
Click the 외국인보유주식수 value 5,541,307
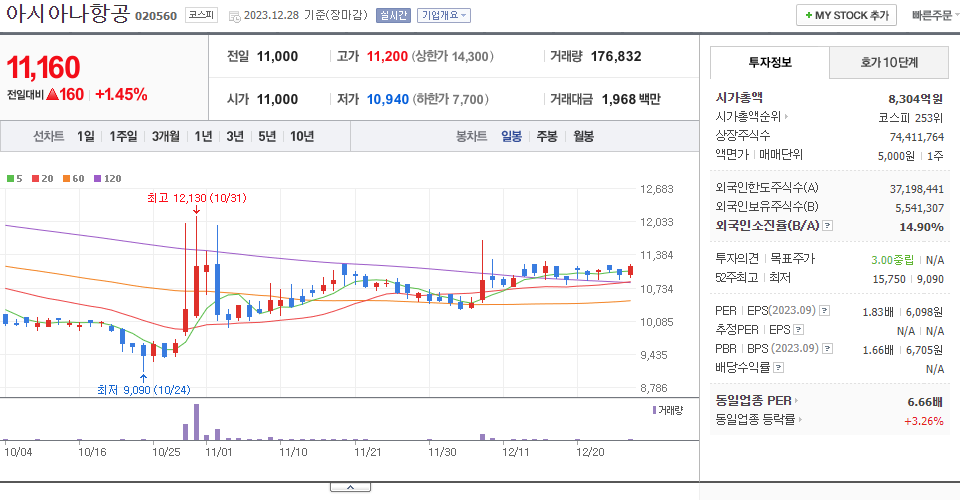pyautogui.click(x=920, y=208)
